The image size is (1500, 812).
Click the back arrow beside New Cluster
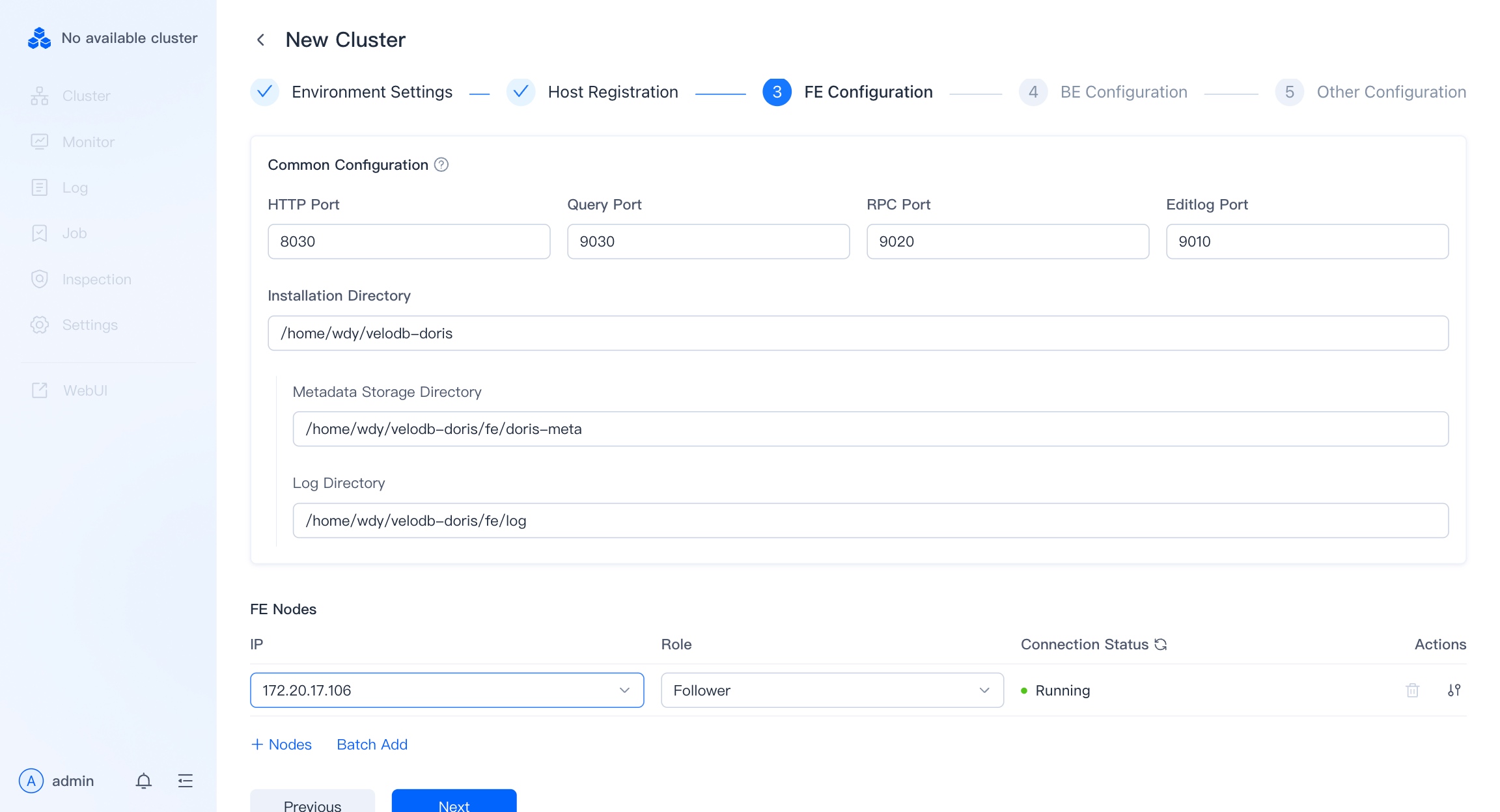[260, 40]
